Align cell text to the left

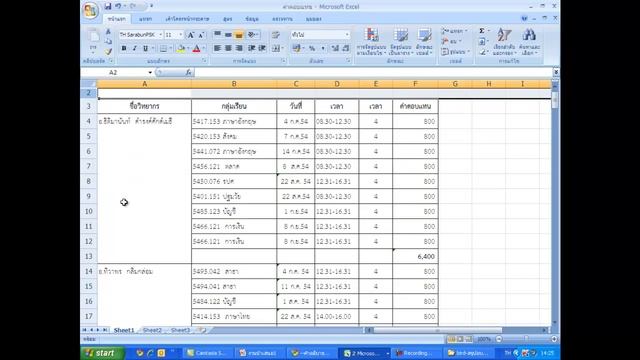click(x=218, y=49)
